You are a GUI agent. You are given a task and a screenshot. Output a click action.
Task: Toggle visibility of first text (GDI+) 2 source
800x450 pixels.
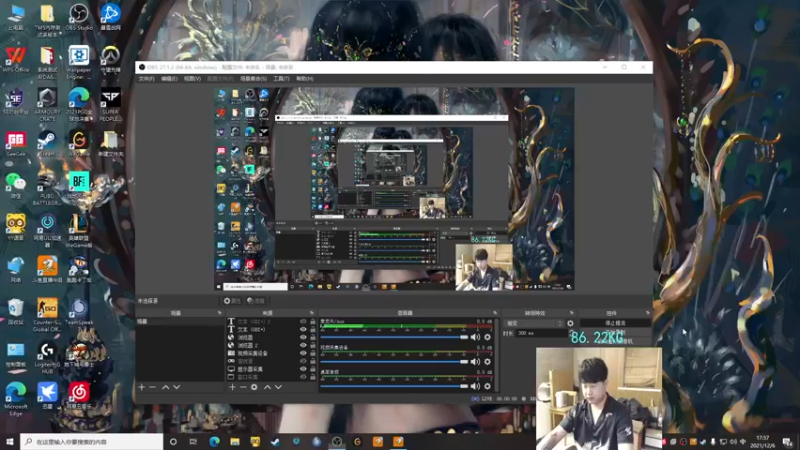303,322
